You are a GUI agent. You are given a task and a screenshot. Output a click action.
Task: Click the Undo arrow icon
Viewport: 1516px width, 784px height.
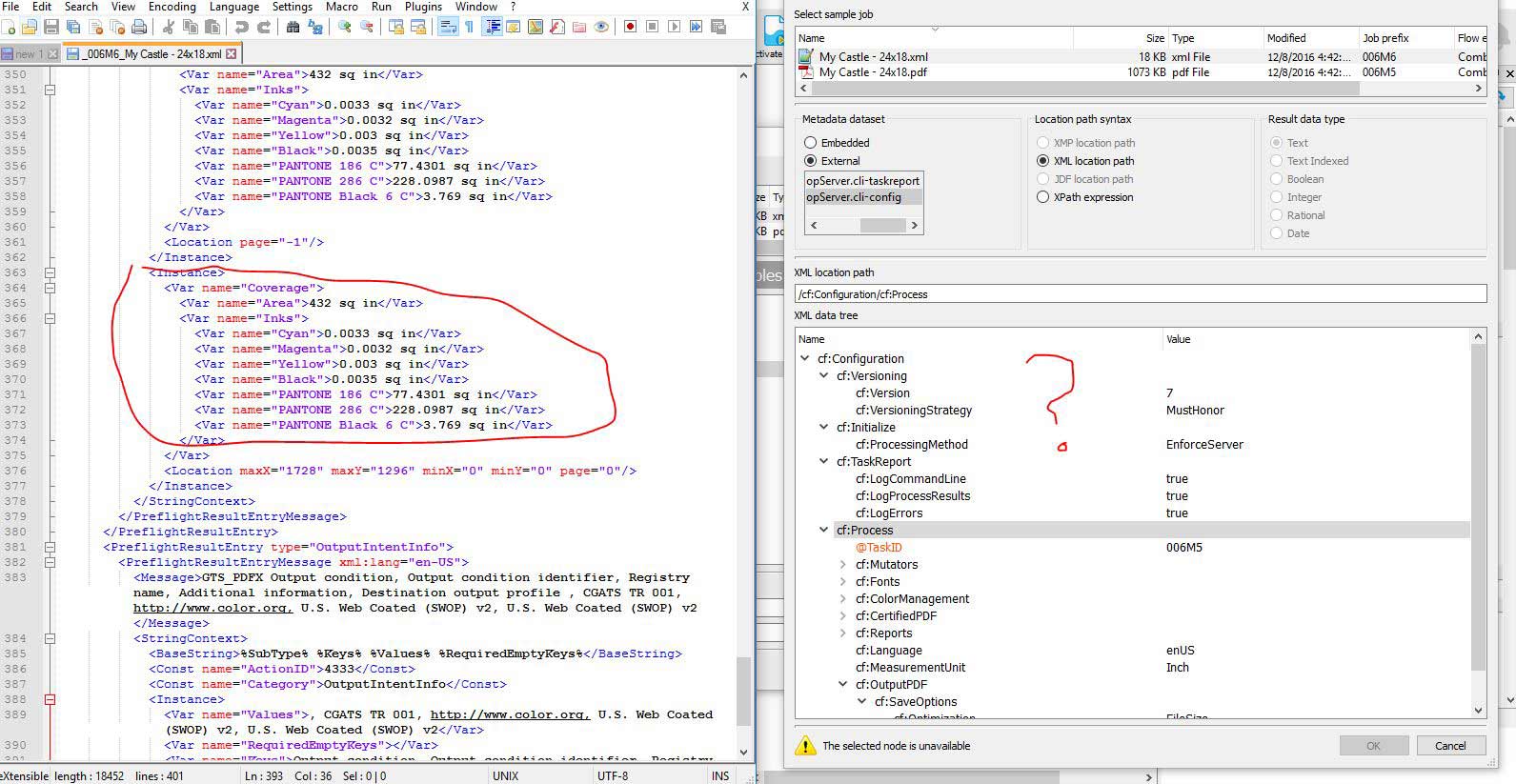click(241, 27)
